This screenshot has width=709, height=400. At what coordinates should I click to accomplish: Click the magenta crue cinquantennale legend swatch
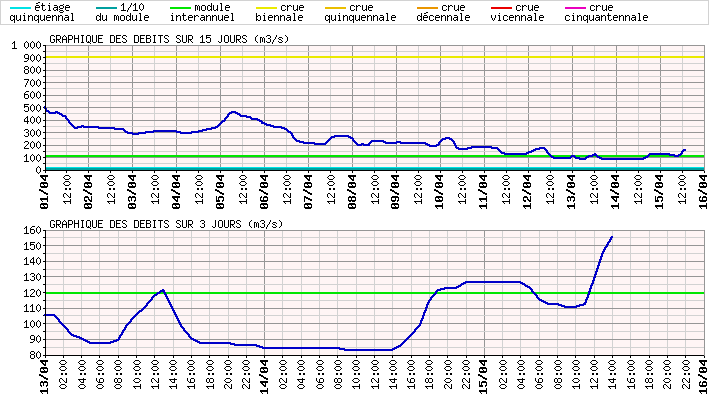576,8
